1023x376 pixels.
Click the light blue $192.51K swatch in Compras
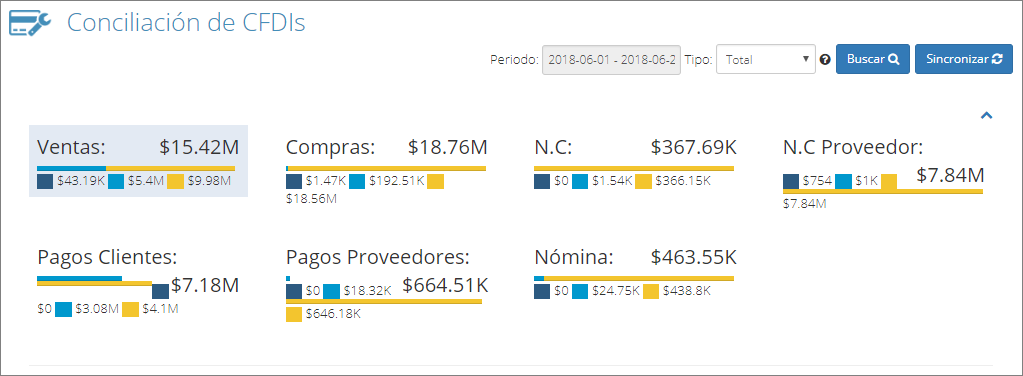tap(357, 181)
